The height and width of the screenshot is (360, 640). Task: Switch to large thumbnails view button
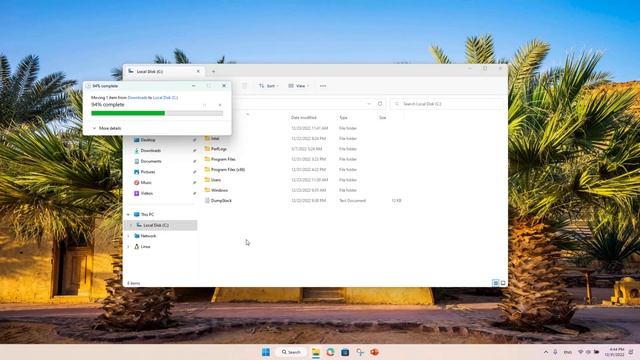click(503, 283)
